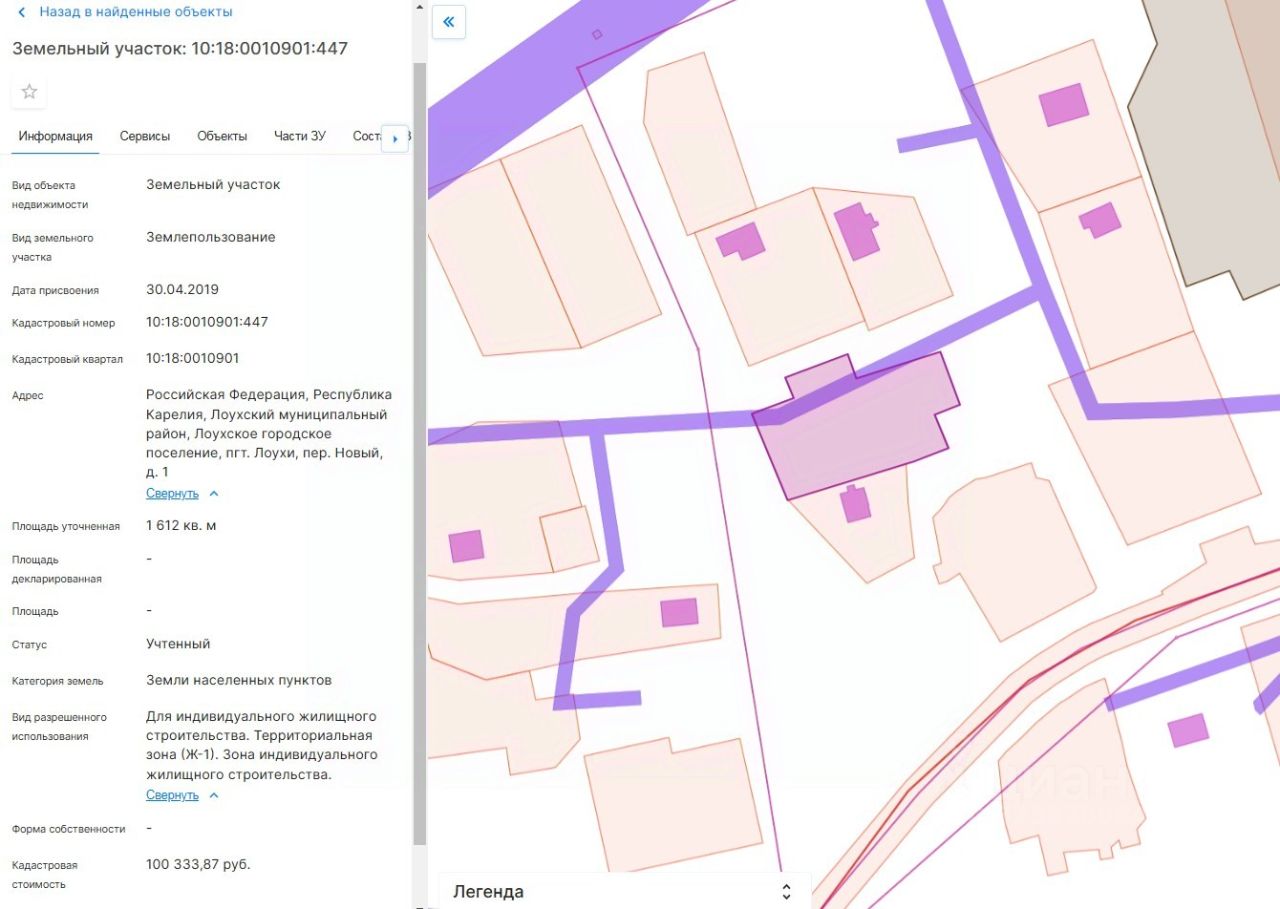The width and height of the screenshot is (1280, 909).
Task: Collapse the address text via Свернуть
Action: tap(172, 494)
